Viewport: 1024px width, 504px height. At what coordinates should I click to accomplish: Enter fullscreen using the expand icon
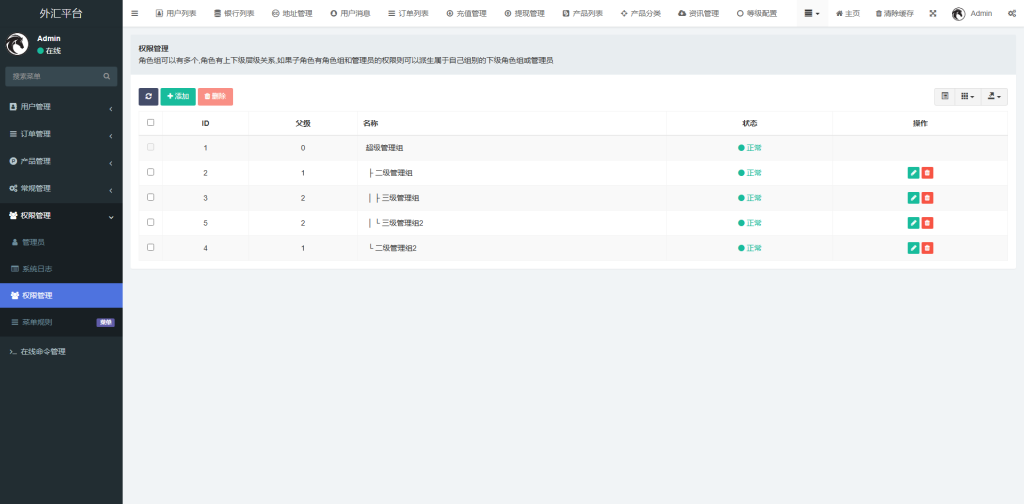coord(933,13)
